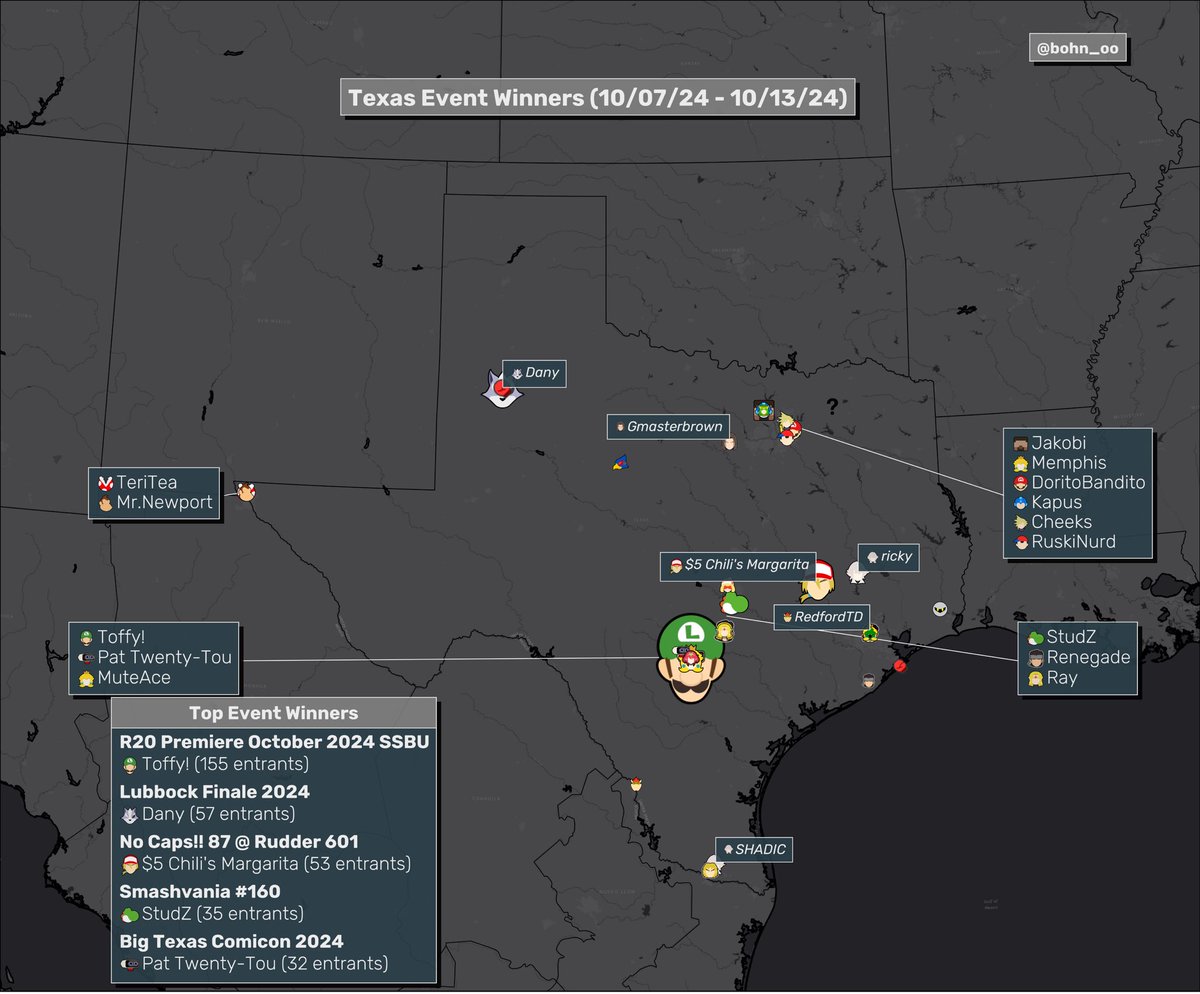Click the Texas Event Winners title banner

[x=597, y=98]
